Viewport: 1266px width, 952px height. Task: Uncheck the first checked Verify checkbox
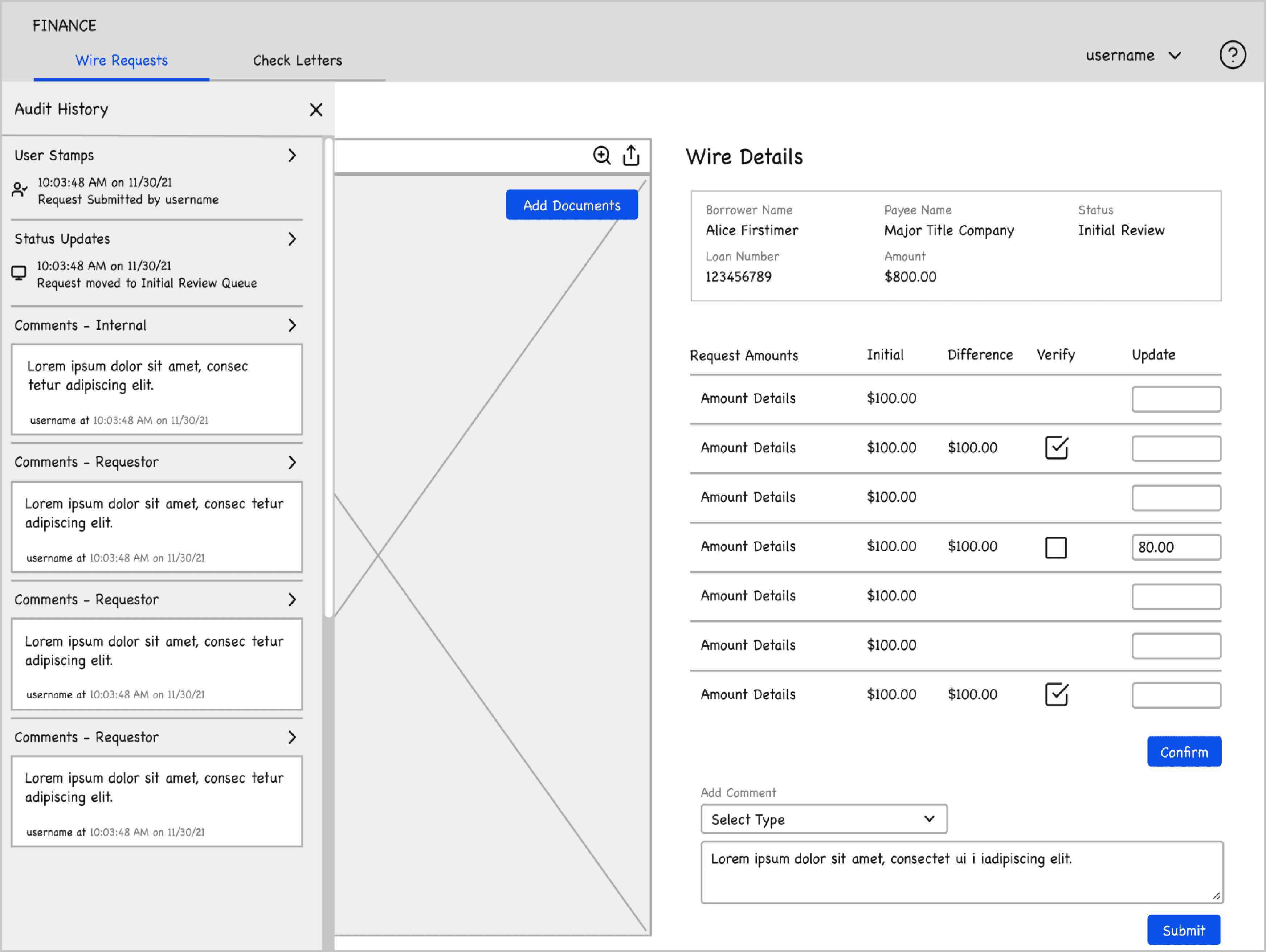1056,447
